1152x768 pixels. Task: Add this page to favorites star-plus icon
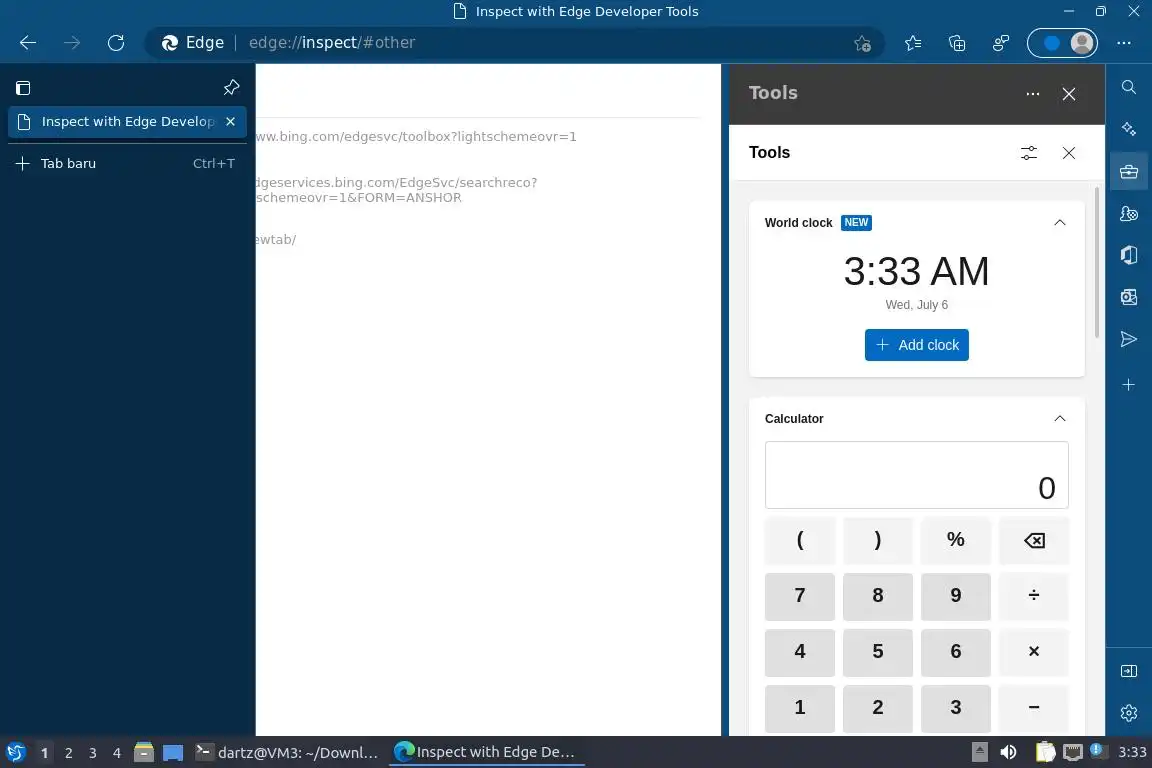[863, 43]
